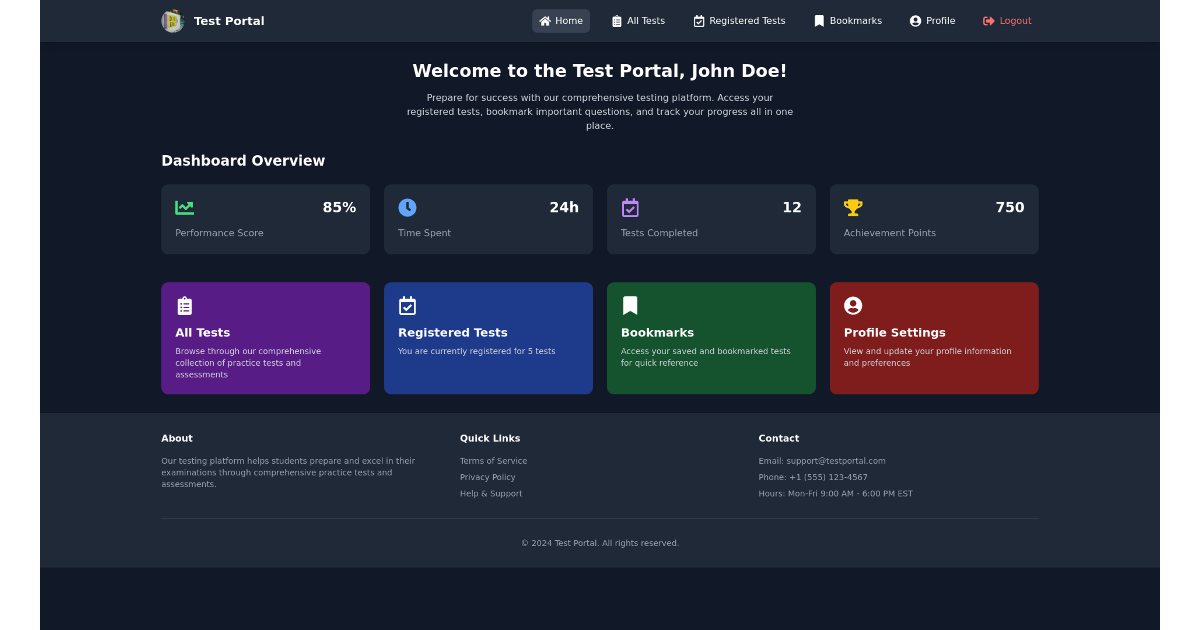Screen dimensions: 1200x630
Task: Open the Terms of Service link
Action: tap(493, 461)
